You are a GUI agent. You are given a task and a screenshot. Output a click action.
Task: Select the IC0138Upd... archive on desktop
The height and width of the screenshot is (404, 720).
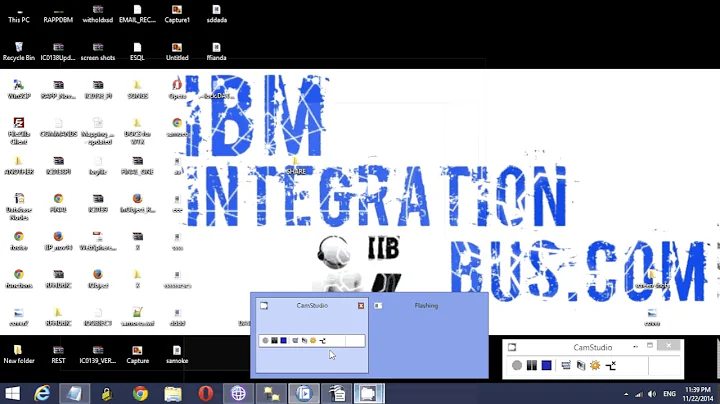tap(58, 51)
